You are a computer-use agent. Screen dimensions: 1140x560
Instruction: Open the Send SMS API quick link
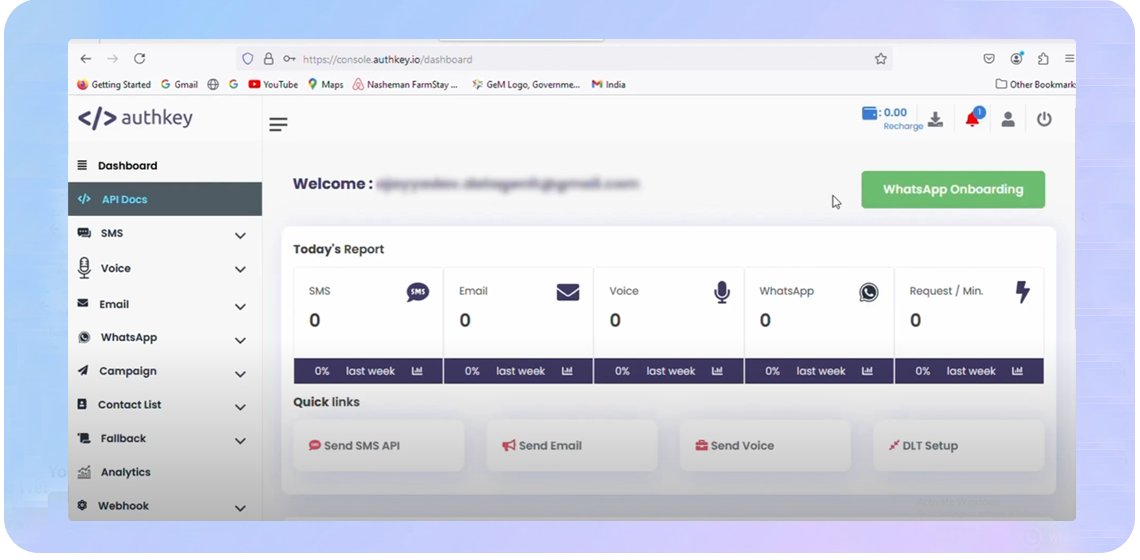click(x=378, y=446)
